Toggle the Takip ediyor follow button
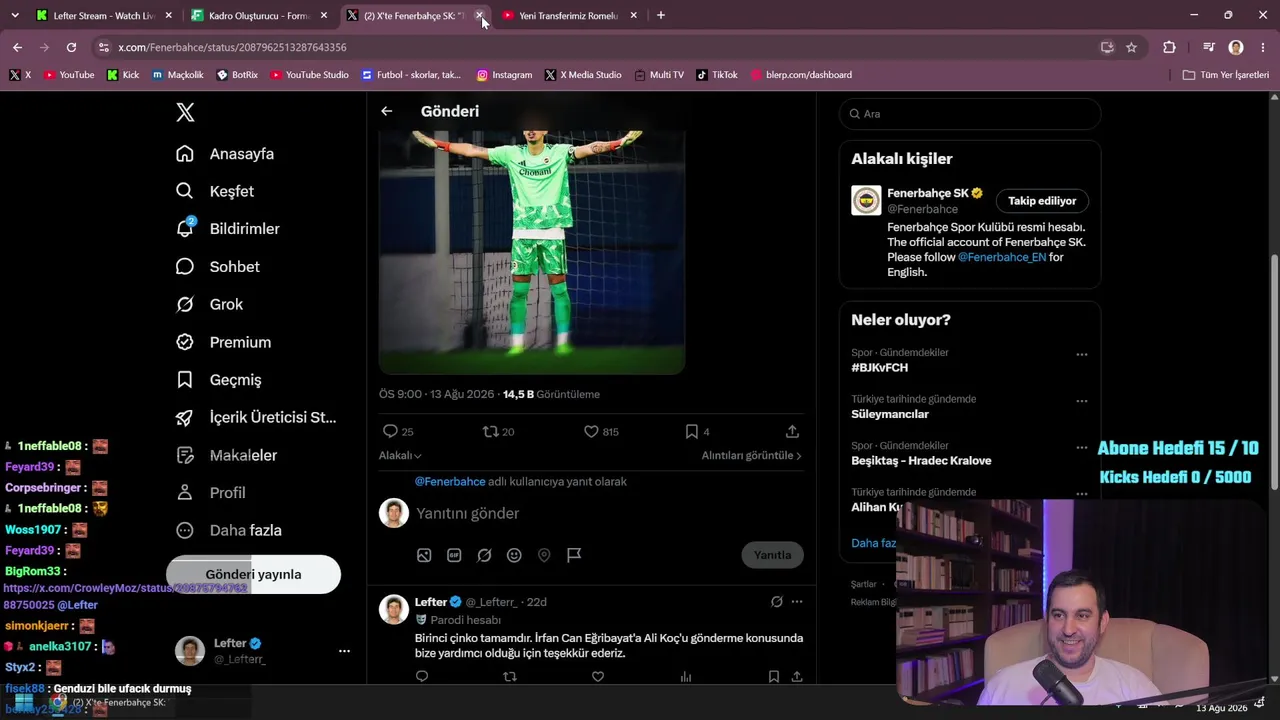The image size is (1280, 720). tap(1042, 201)
